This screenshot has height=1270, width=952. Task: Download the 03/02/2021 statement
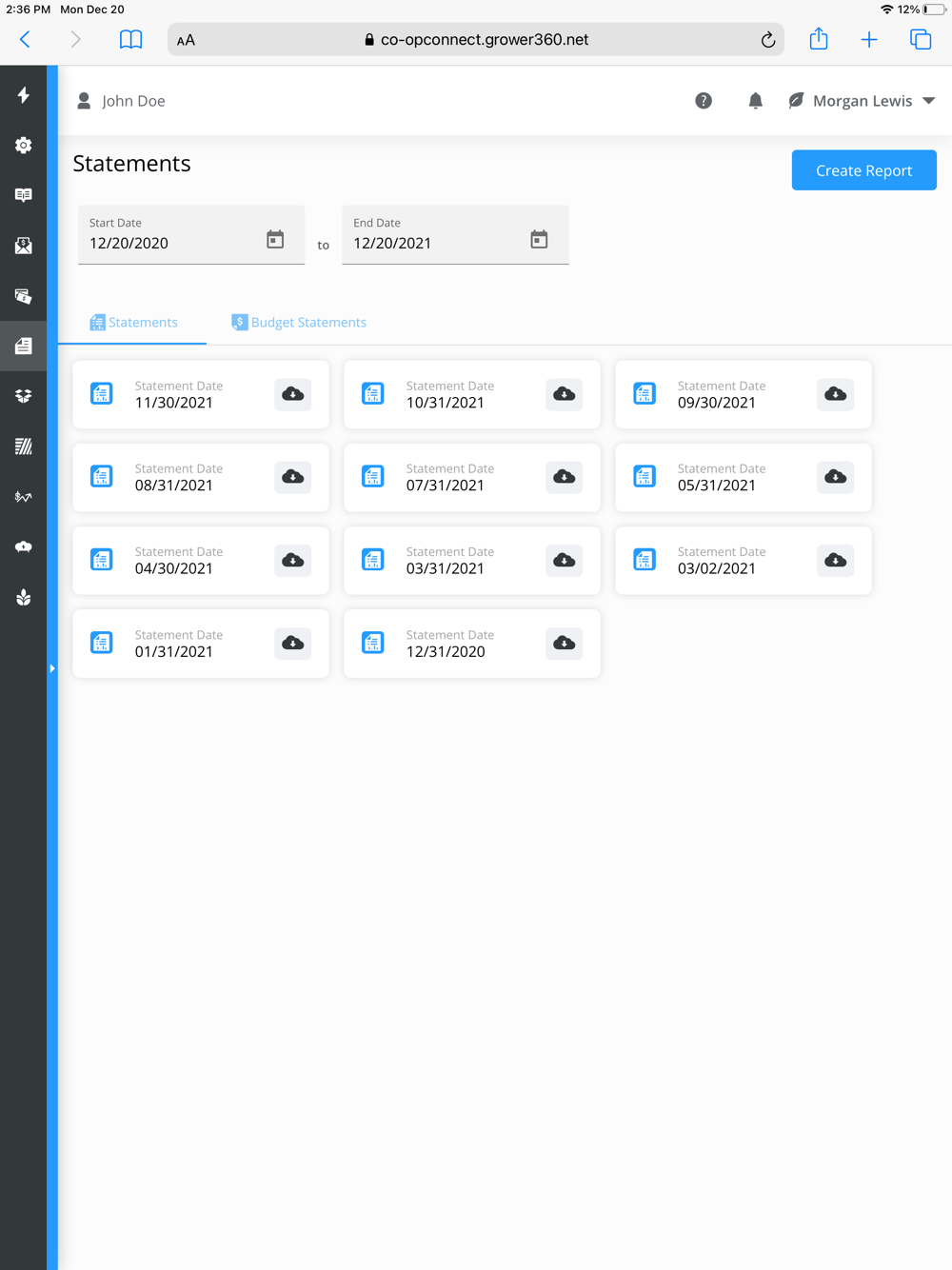click(x=835, y=560)
